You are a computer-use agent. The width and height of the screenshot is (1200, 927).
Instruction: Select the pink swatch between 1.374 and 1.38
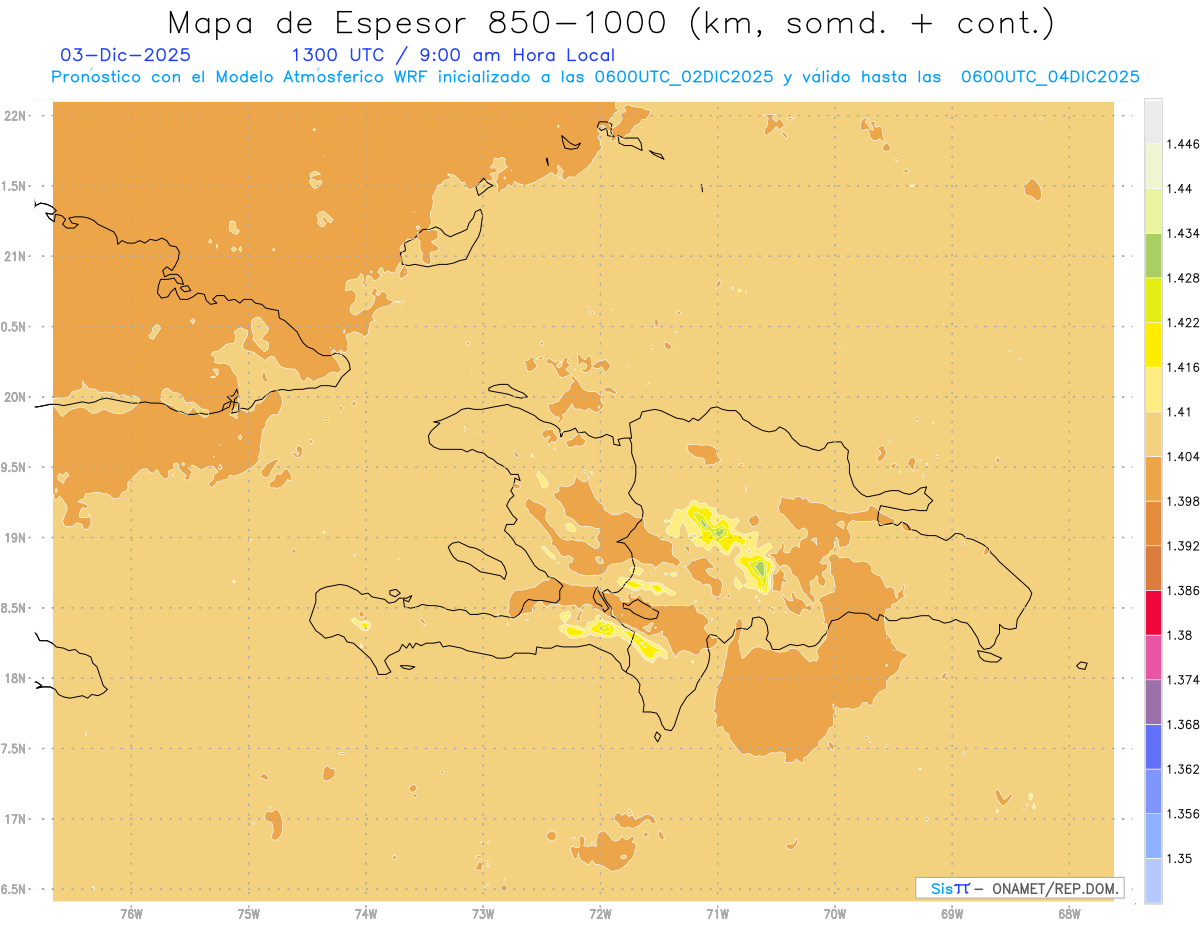1153,657
